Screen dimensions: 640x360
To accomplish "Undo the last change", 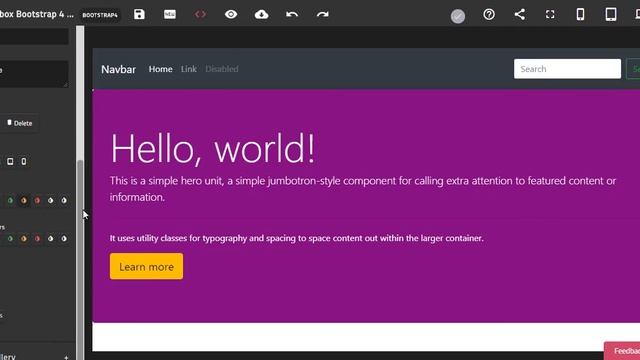I will click(x=292, y=14).
